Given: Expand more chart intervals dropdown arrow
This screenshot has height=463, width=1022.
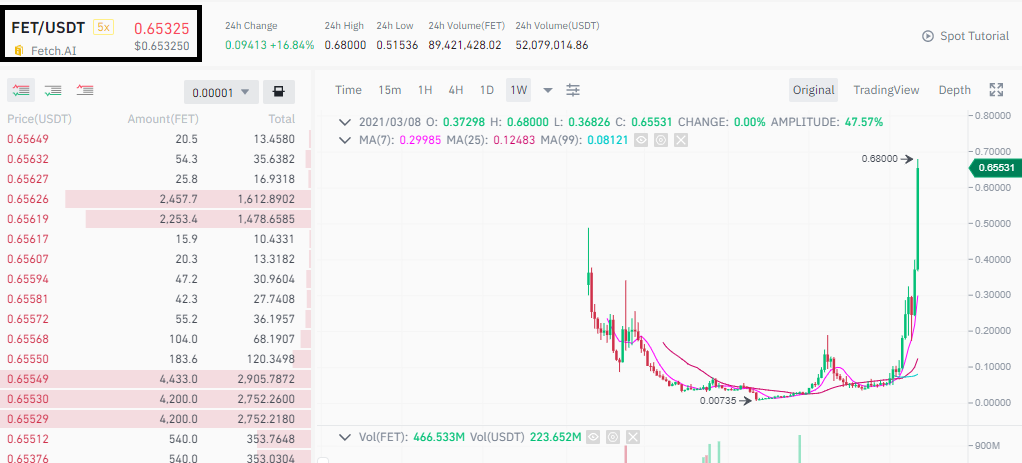Looking at the screenshot, I should [548, 91].
